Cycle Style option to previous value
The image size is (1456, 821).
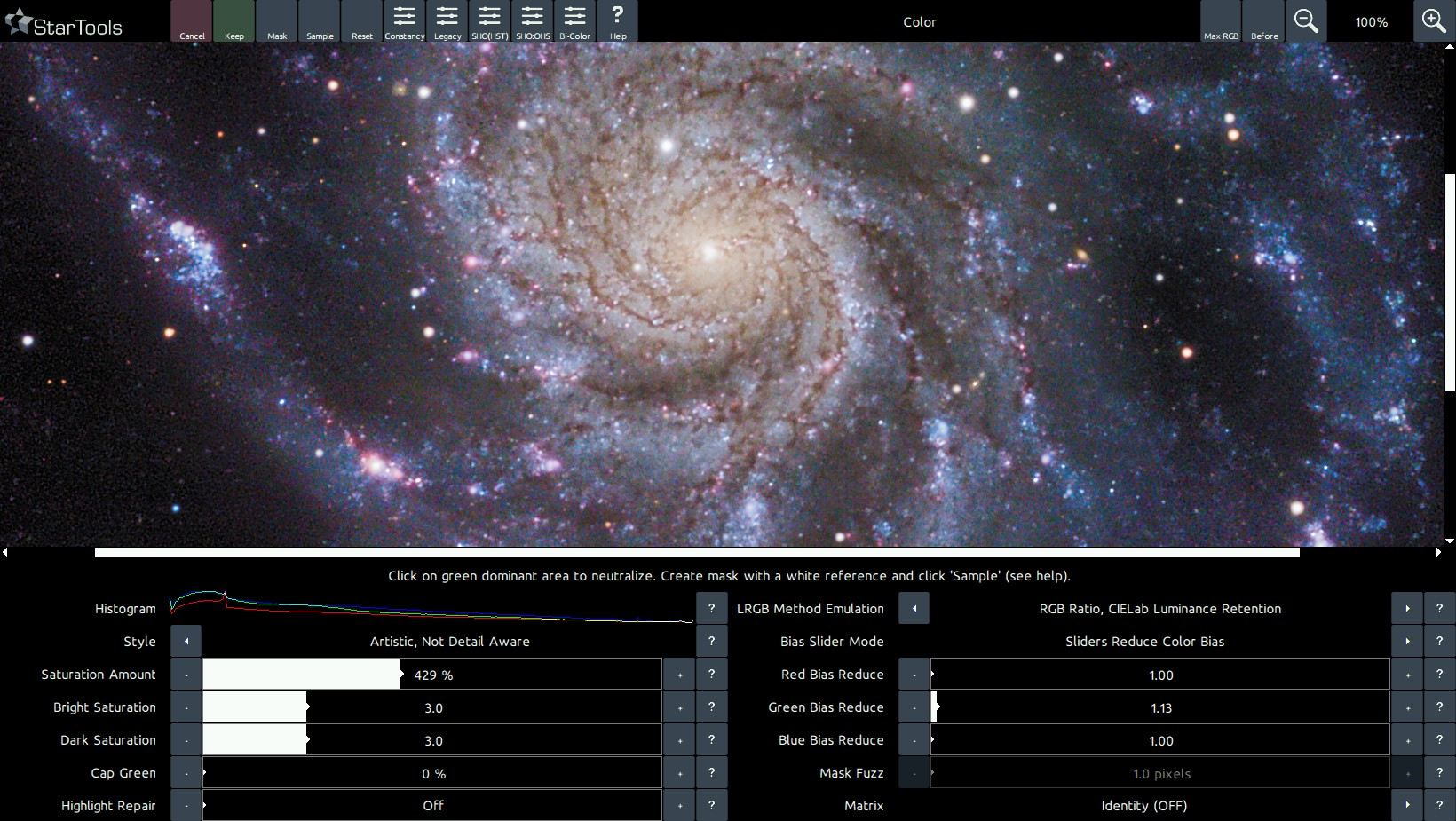click(186, 641)
